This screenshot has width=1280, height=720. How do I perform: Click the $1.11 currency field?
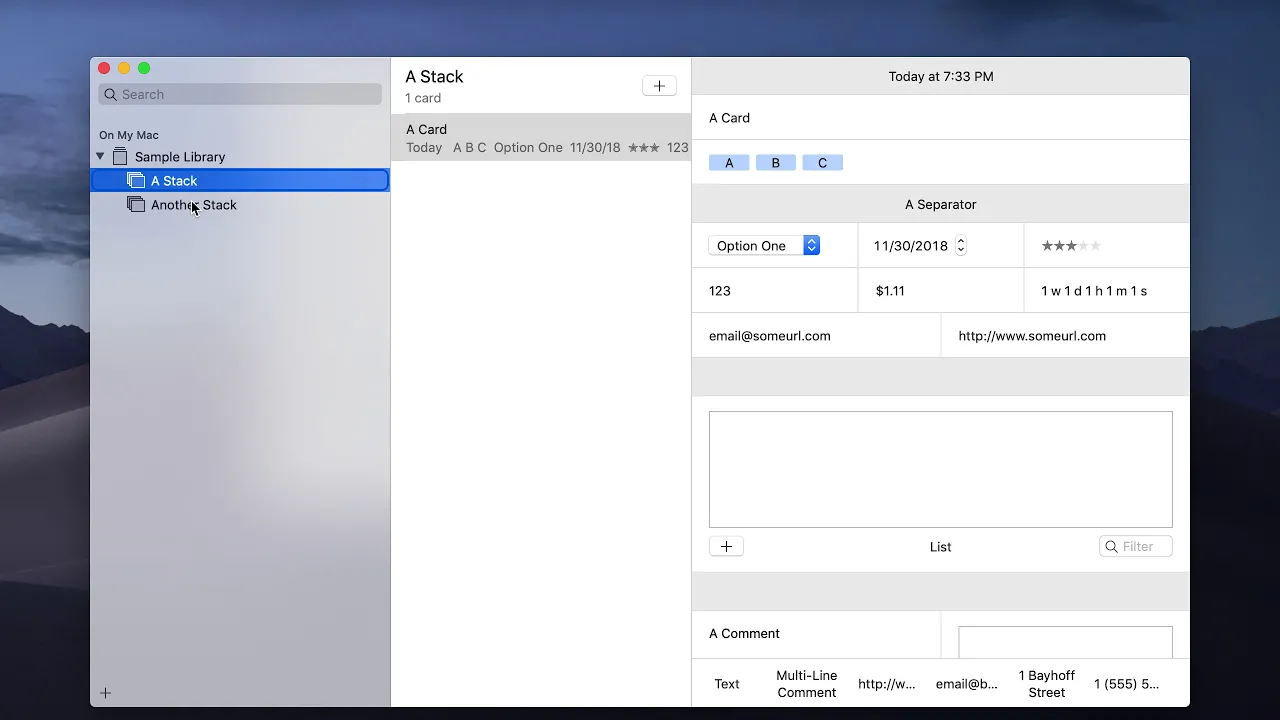(941, 291)
